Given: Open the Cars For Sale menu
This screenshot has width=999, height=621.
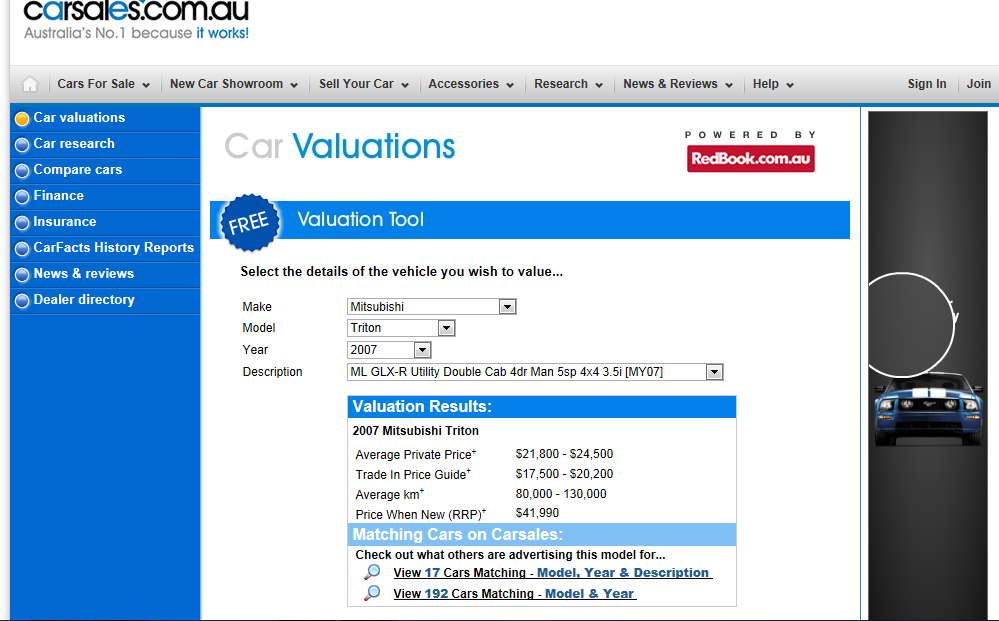Looking at the screenshot, I should 103,85.
